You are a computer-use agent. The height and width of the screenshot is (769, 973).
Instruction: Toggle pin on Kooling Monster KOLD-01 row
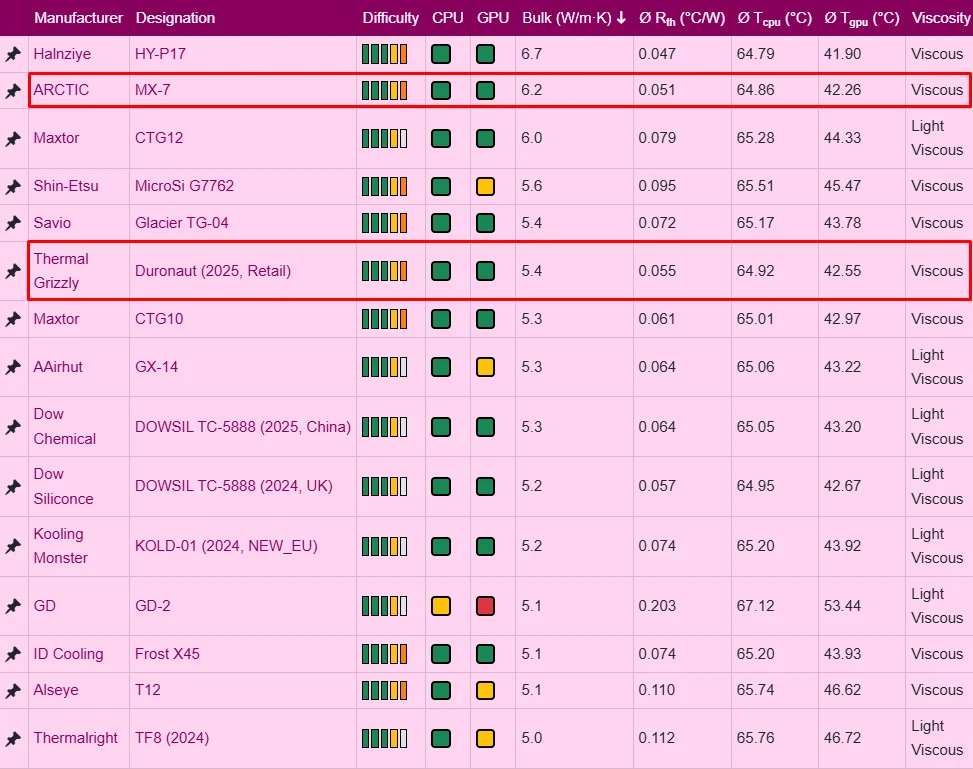pos(13,546)
